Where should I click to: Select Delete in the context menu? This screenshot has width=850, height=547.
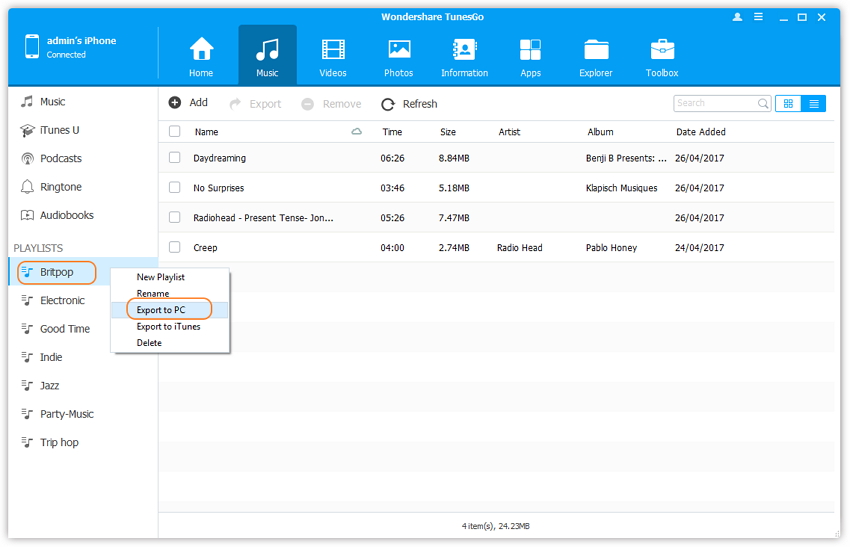pyautogui.click(x=149, y=343)
